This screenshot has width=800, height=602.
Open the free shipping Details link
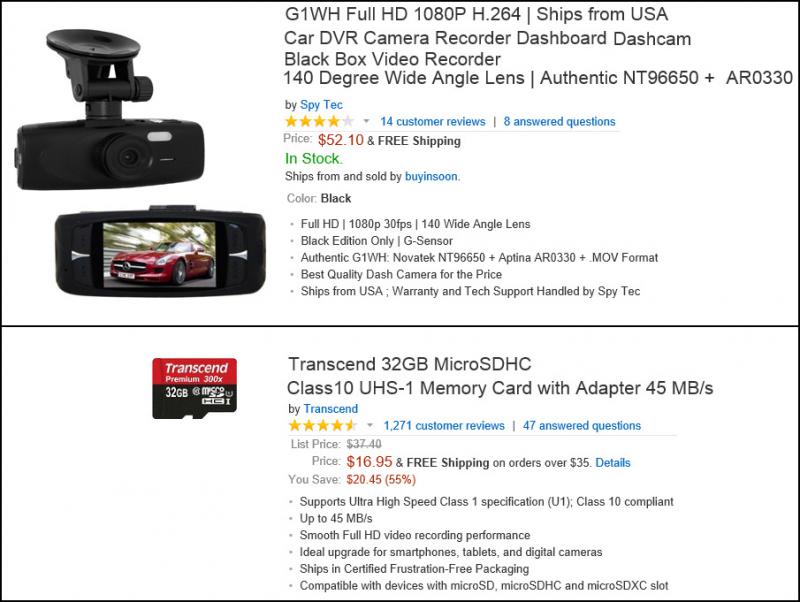click(x=613, y=463)
